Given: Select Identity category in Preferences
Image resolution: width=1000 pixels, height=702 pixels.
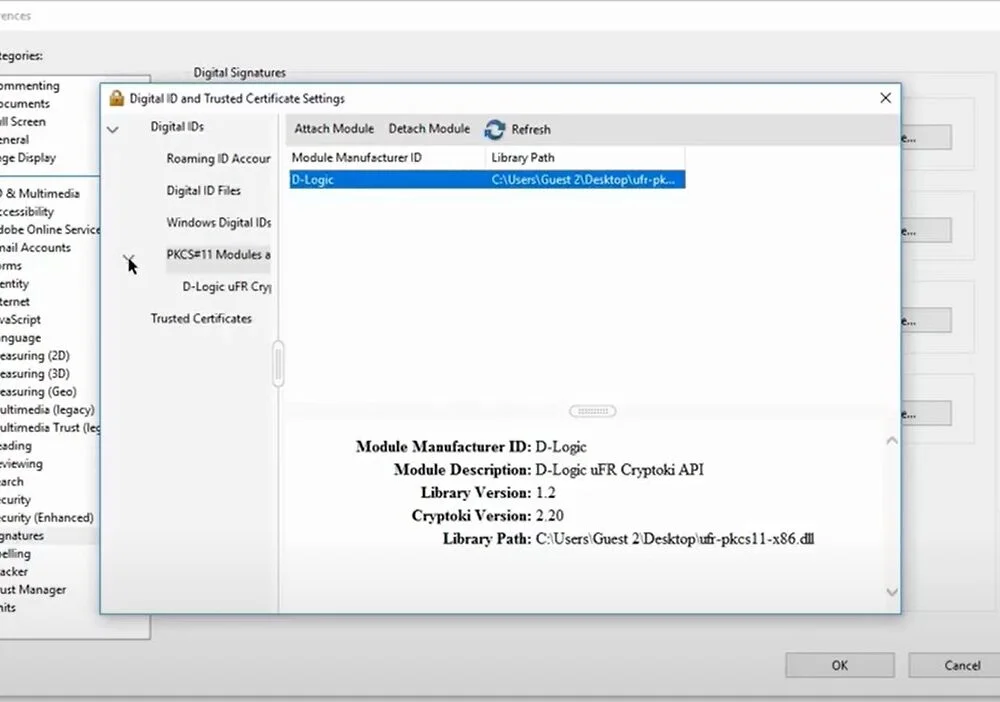Looking at the screenshot, I should point(14,283).
